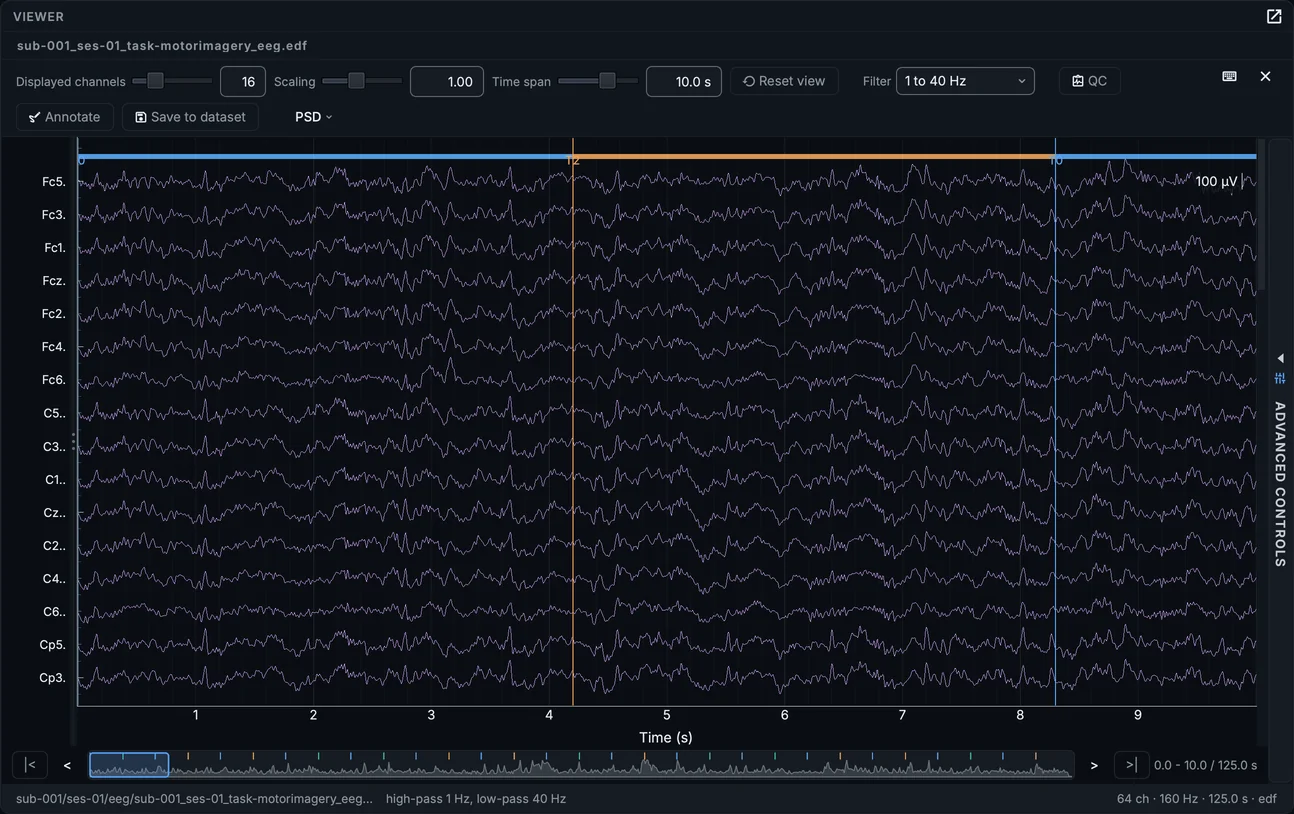1294x814 pixels.
Task: Open the viewer in a new window
Action: click(x=1273, y=16)
